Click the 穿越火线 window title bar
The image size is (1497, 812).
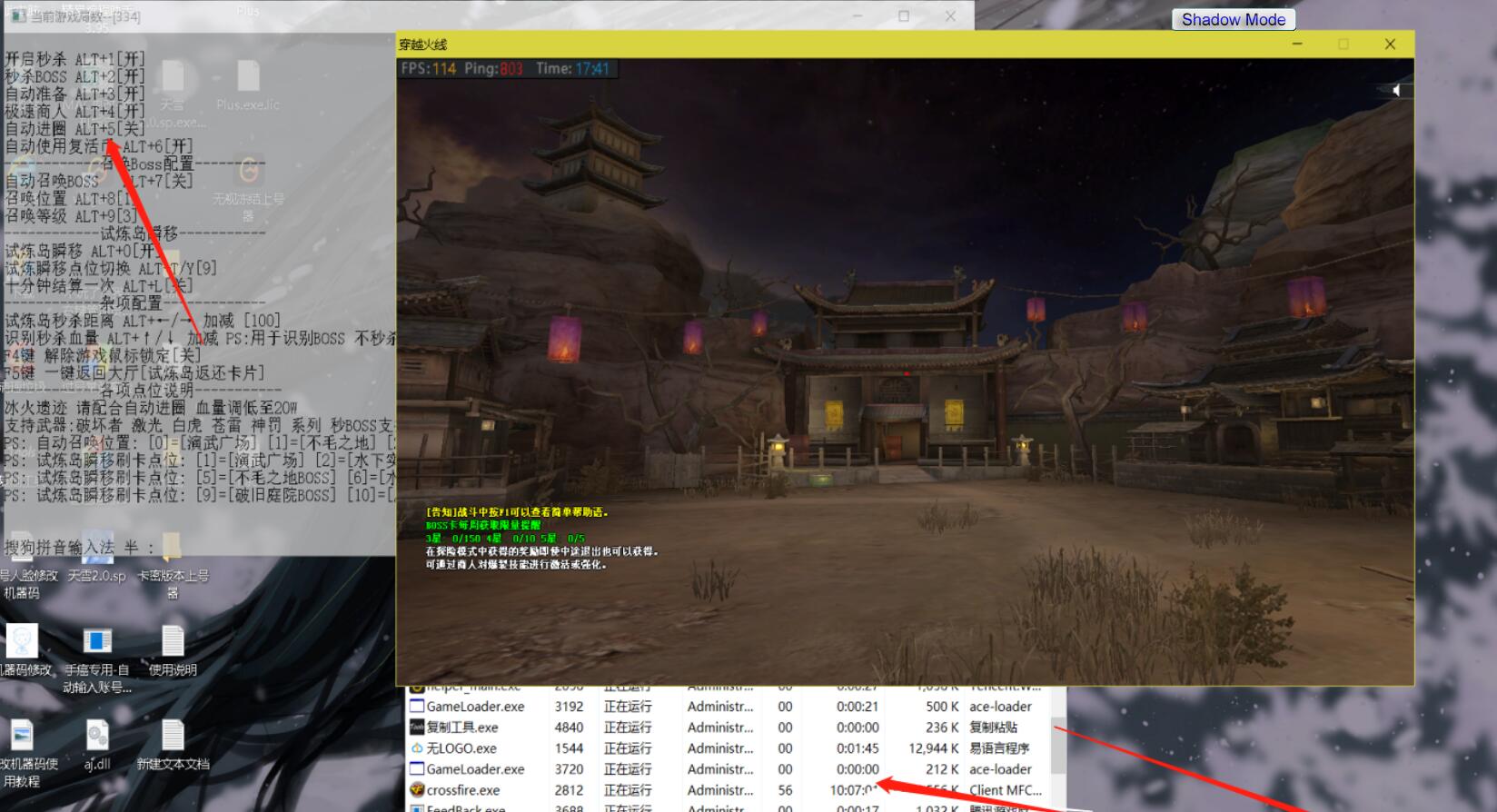pyautogui.click(x=818, y=44)
